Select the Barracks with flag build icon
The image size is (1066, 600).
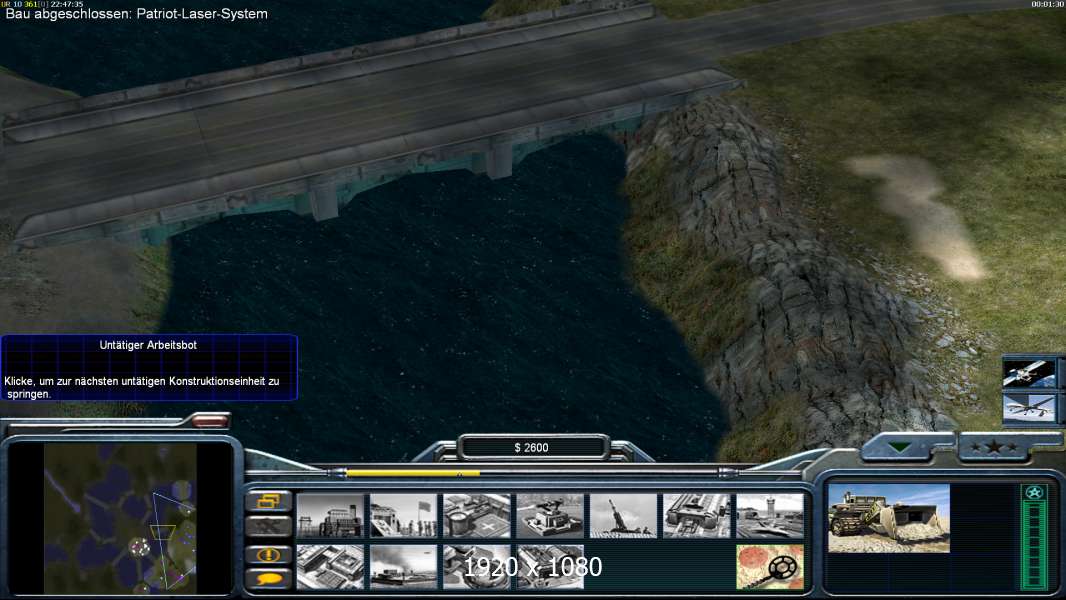click(403, 516)
